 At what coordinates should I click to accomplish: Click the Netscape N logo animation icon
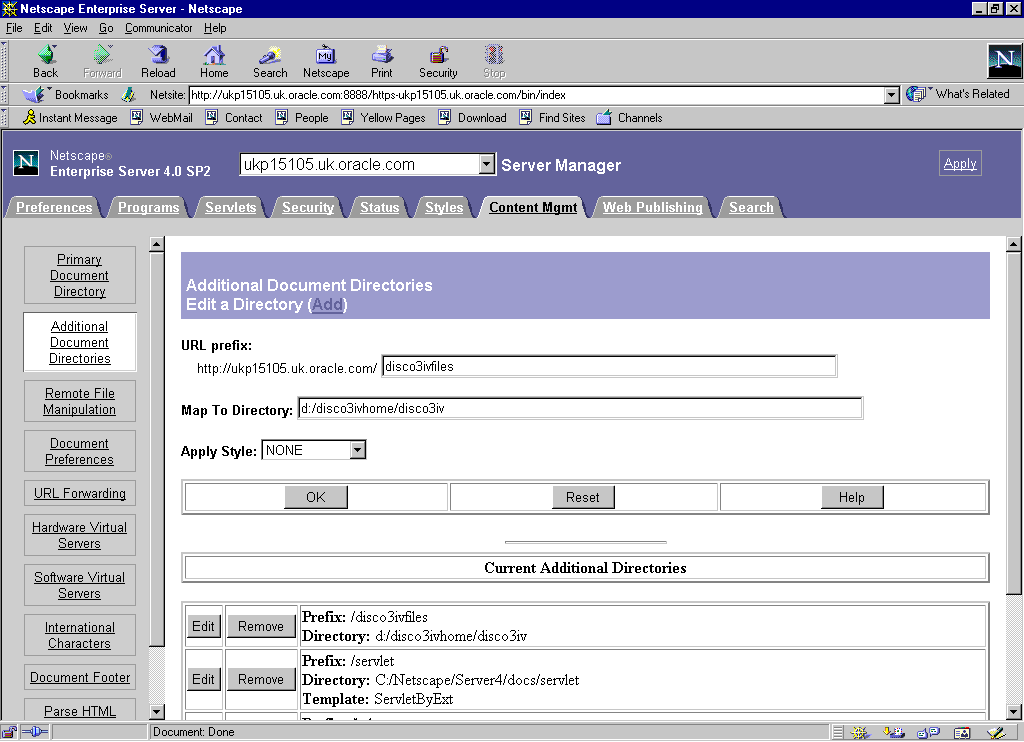point(1004,61)
